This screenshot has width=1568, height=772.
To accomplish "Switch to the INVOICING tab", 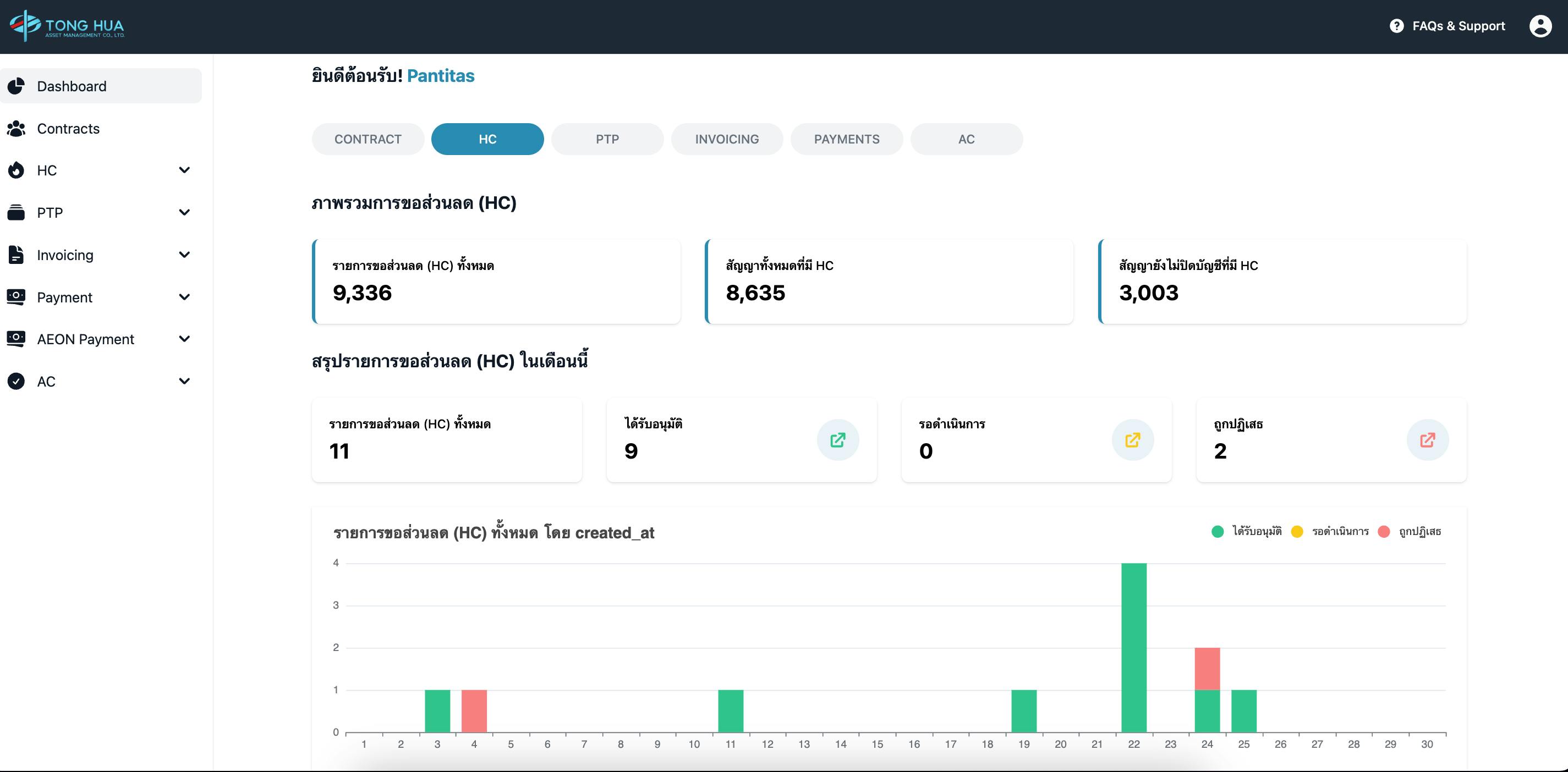I will coord(727,139).
